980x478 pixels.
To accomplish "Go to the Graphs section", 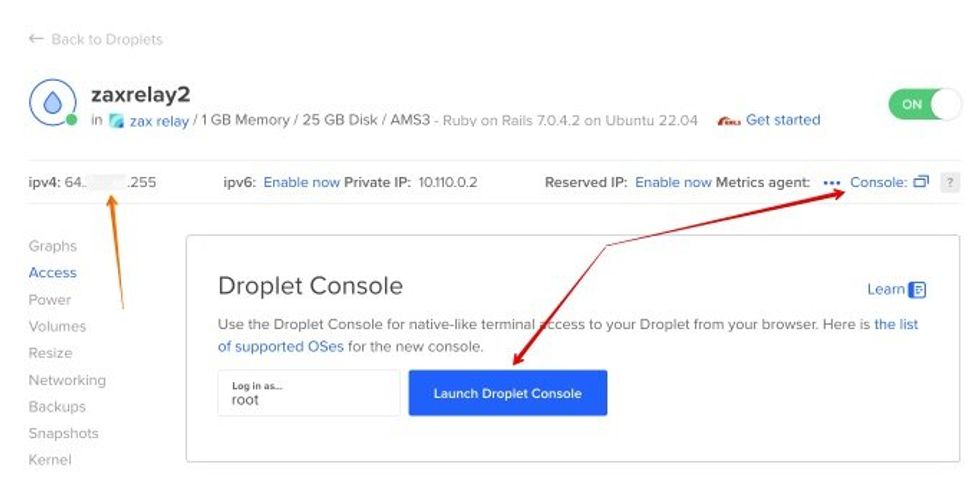I will [x=52, y=246].
